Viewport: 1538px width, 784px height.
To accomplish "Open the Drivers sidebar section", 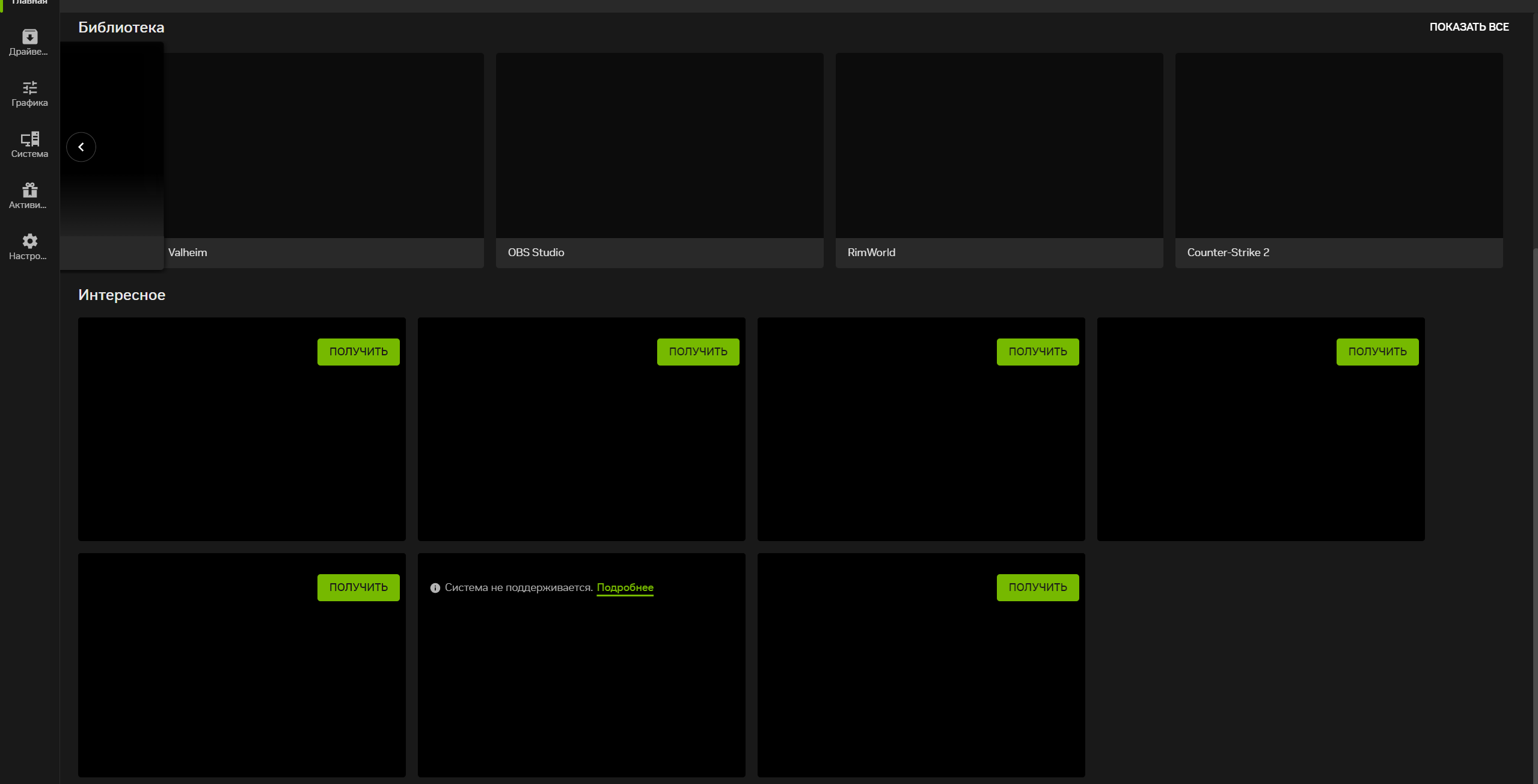I will tap(29, 42).
